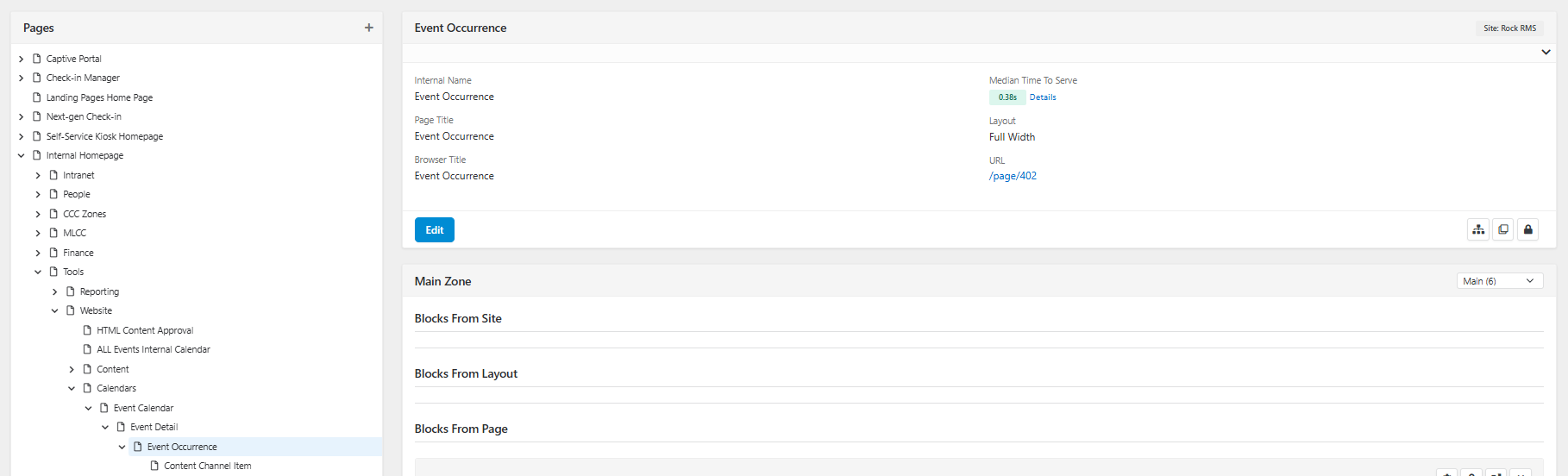Expand the Finance tree node
This screenshot has height=476, width=1568.
click(38, 253)
